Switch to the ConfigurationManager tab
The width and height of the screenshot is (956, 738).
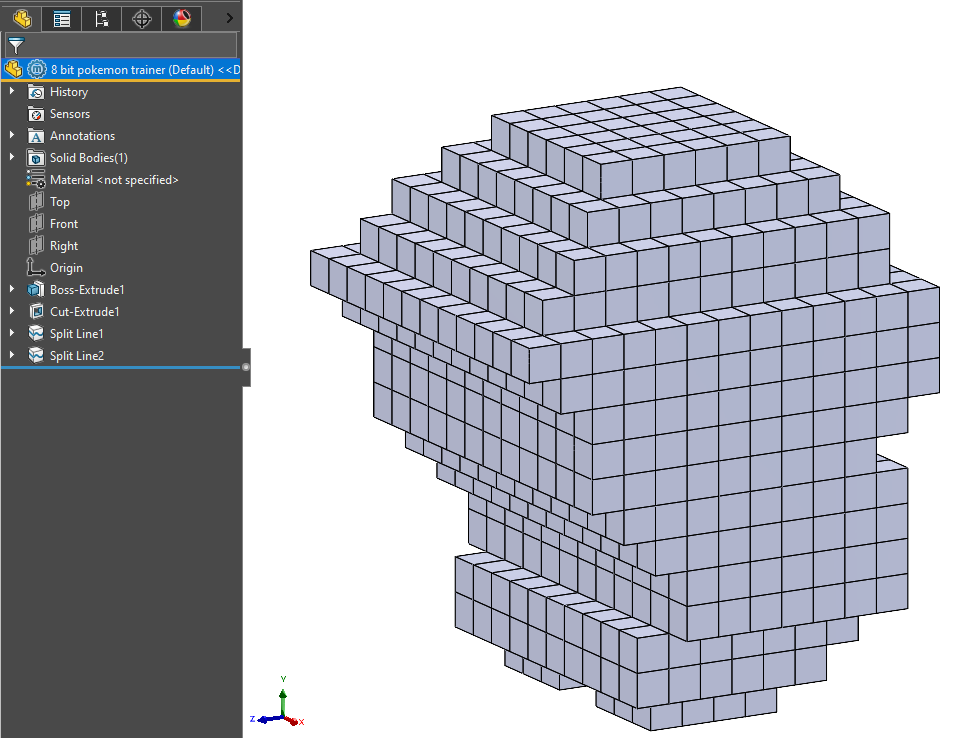click(x=102, y=18)
